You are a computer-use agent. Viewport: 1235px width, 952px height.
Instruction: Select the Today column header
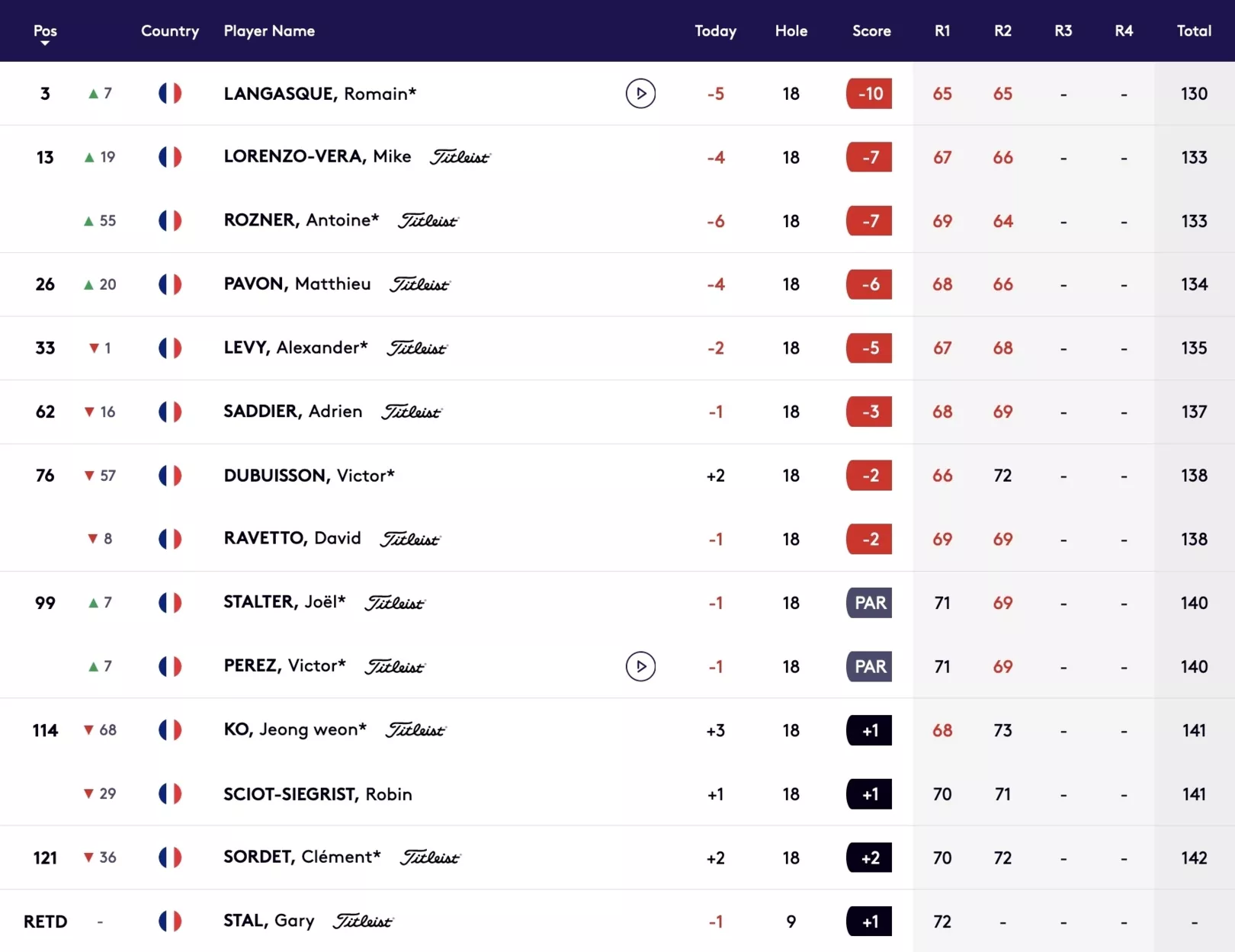(x=715, y=31)
